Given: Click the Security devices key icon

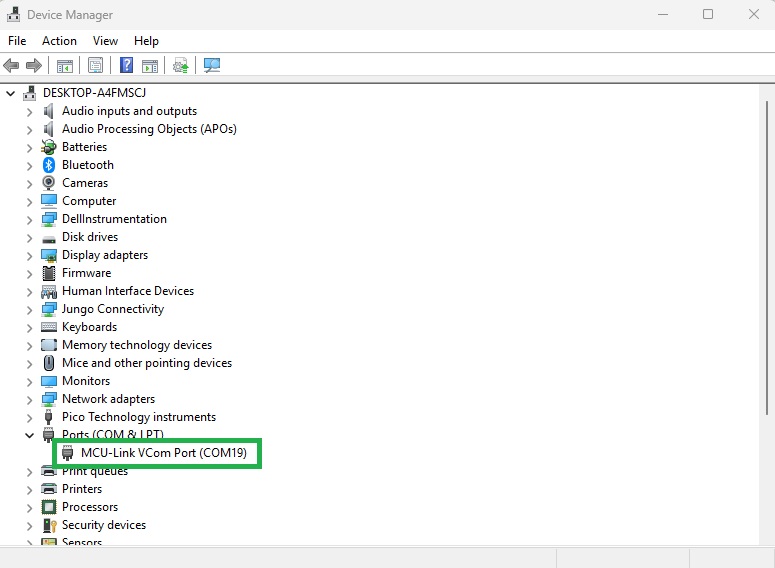Looking at the screenshot, I should coord(49,525).
